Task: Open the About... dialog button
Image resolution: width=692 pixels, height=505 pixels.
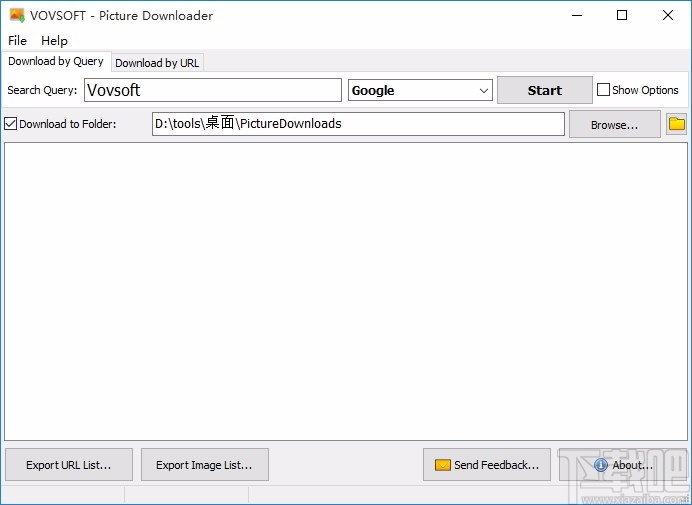Action: [x=623, y=465]
